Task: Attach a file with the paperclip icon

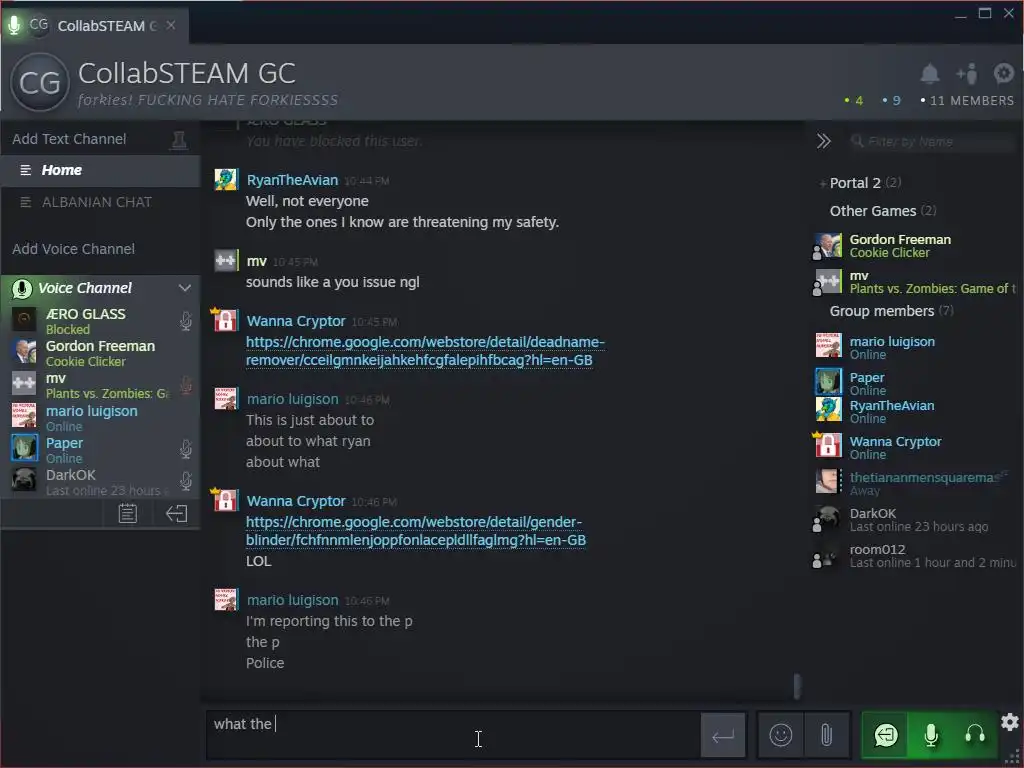Action: click(826, 735)
